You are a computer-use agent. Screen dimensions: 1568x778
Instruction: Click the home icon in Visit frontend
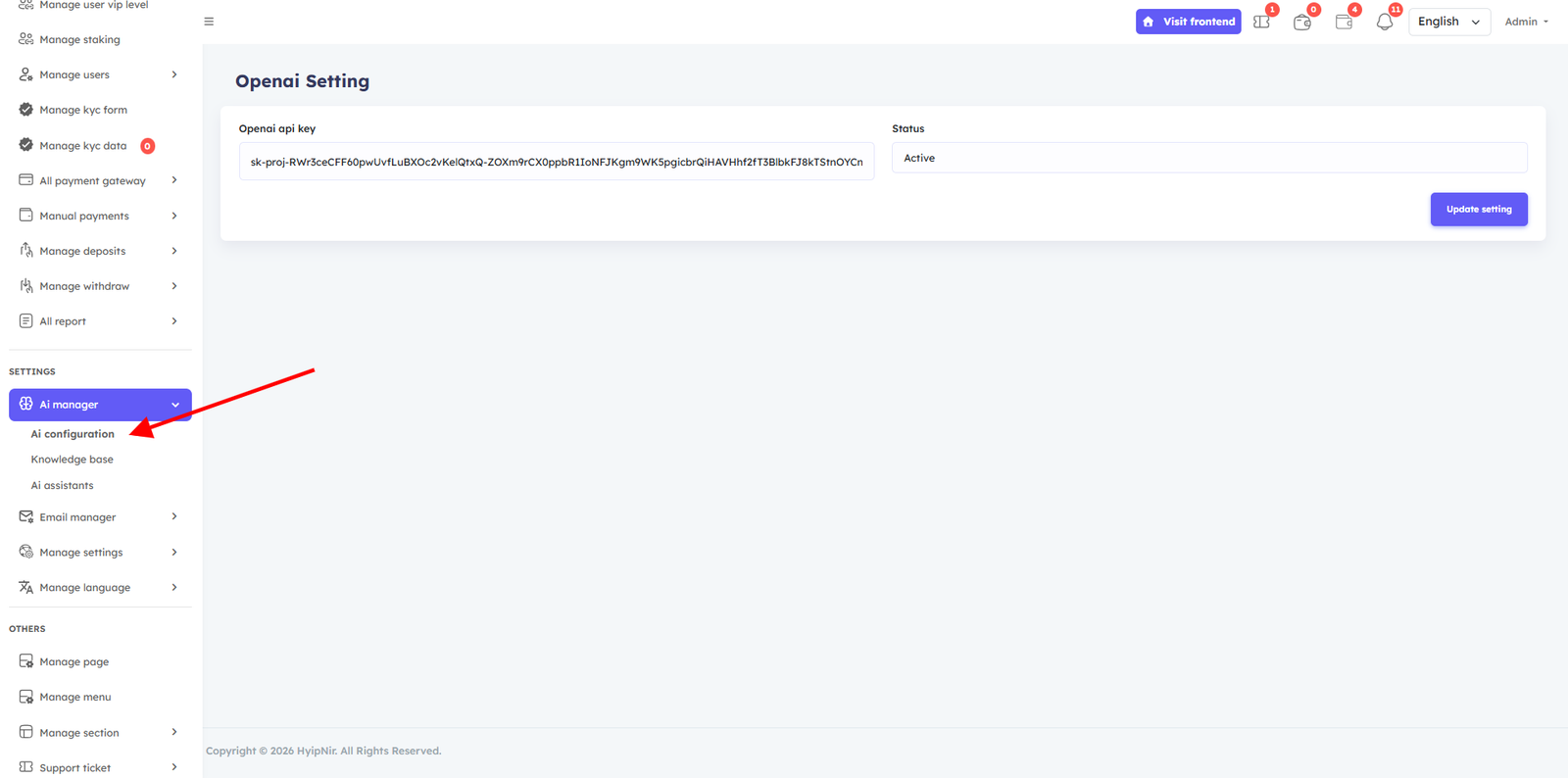(x=1149, y=22)
